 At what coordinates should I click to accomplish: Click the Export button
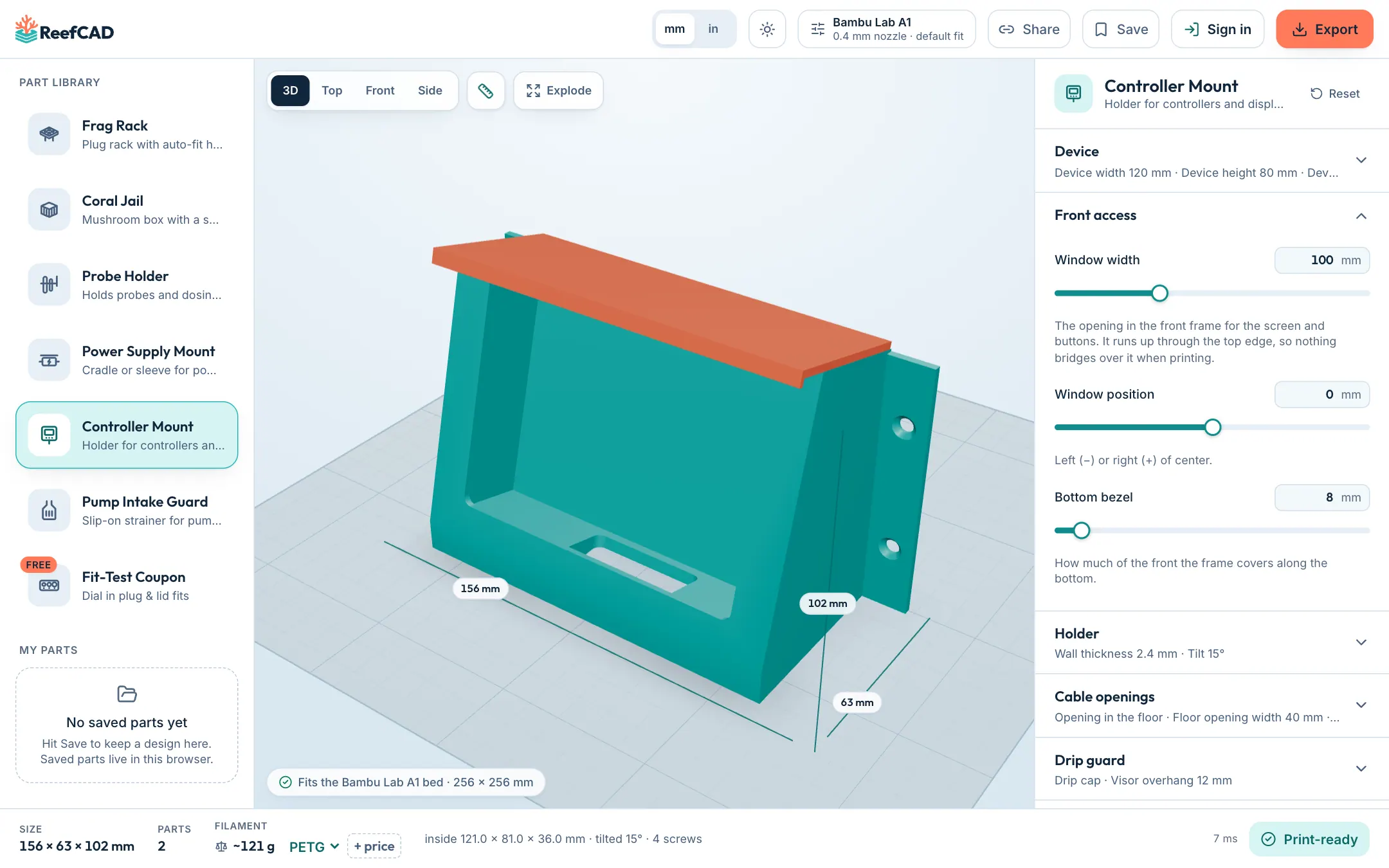click(x=1325, y=29)
